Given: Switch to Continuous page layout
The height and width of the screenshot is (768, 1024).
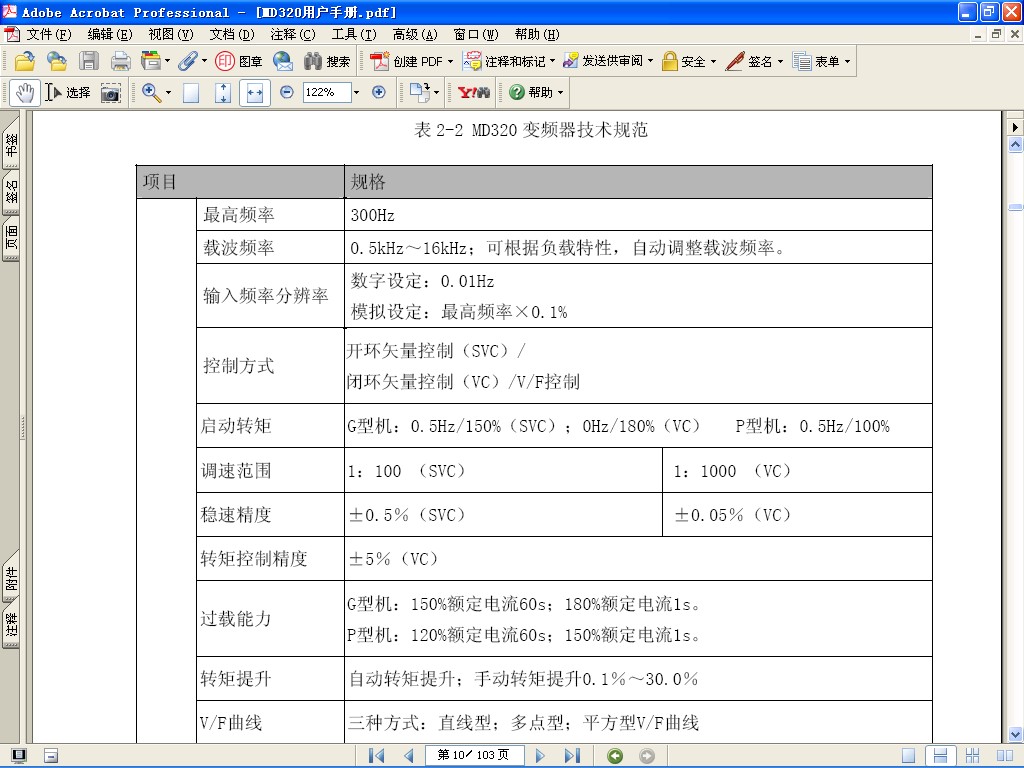Looking at the screenshot, I should (940, 756).
